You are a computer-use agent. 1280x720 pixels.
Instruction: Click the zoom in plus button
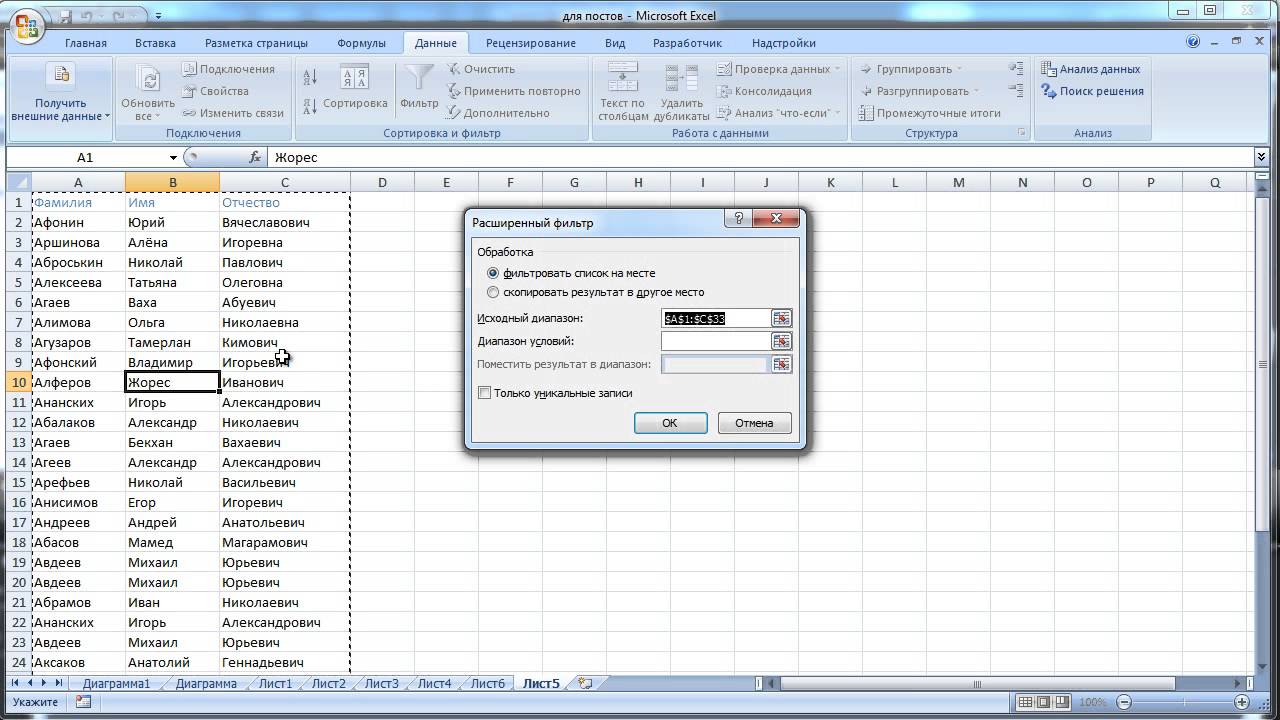[1242, 702]
